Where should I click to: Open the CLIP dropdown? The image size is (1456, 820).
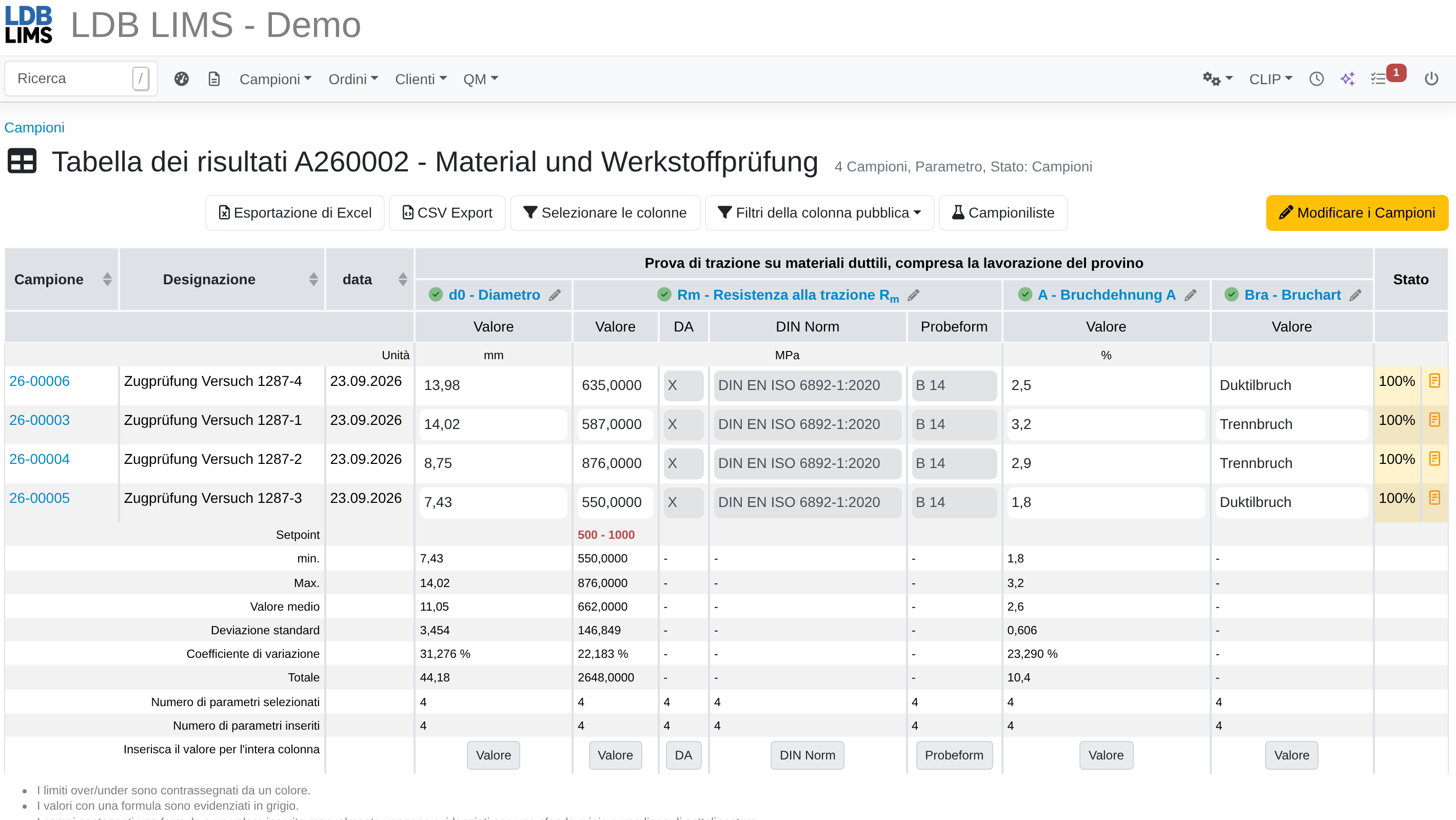(1271, 79)
